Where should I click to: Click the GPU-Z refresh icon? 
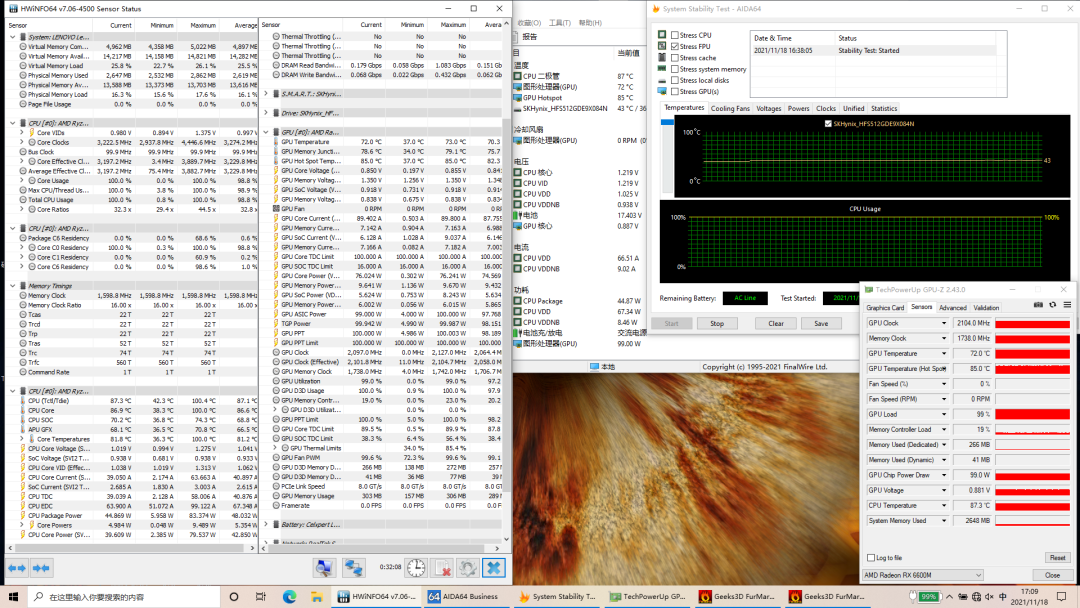click(x=1052, y=305)
